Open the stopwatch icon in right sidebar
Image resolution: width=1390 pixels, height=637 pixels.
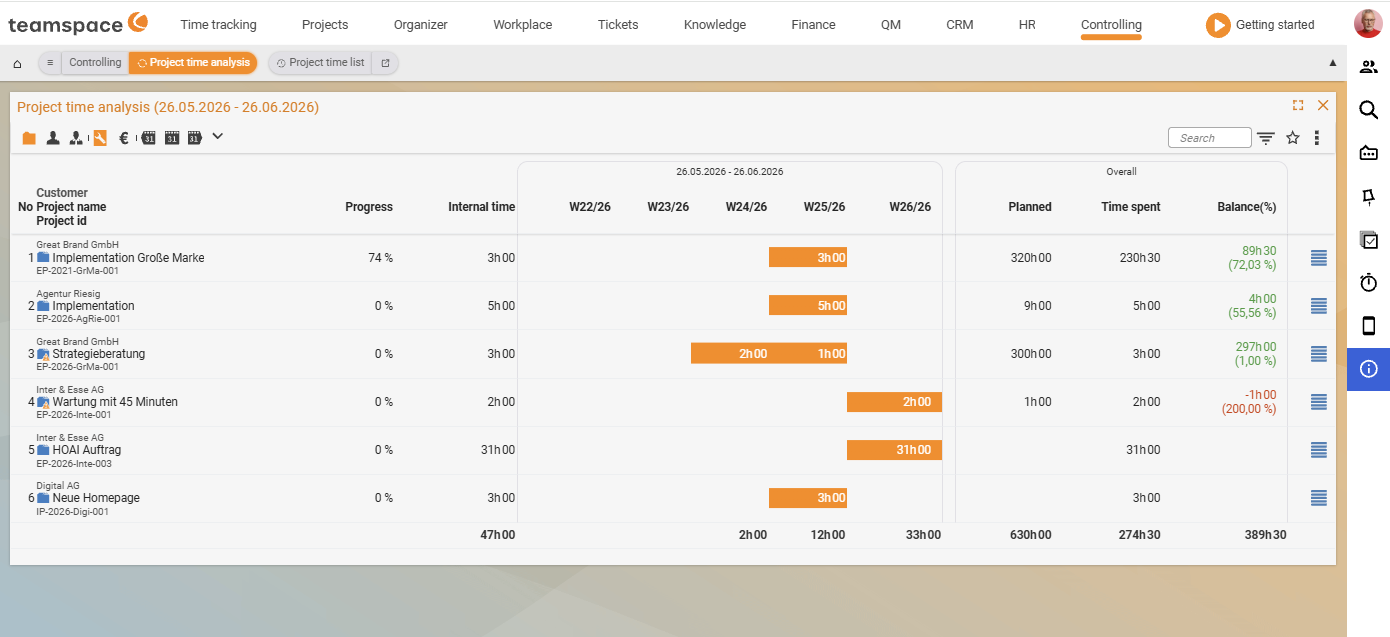[x=1369, y=283]
